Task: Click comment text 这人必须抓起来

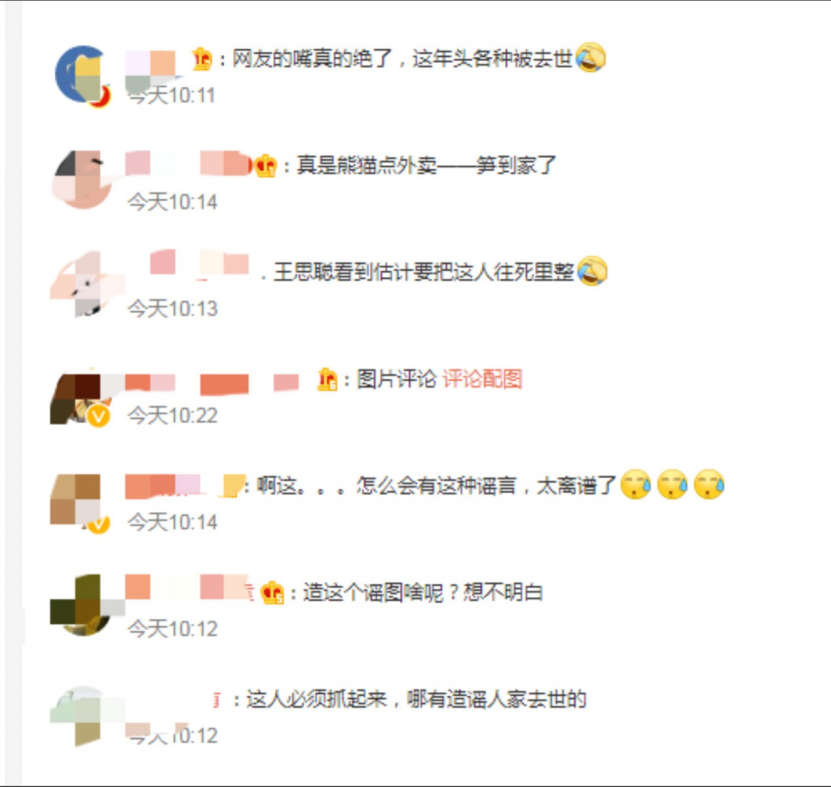Action: (316, 700)
